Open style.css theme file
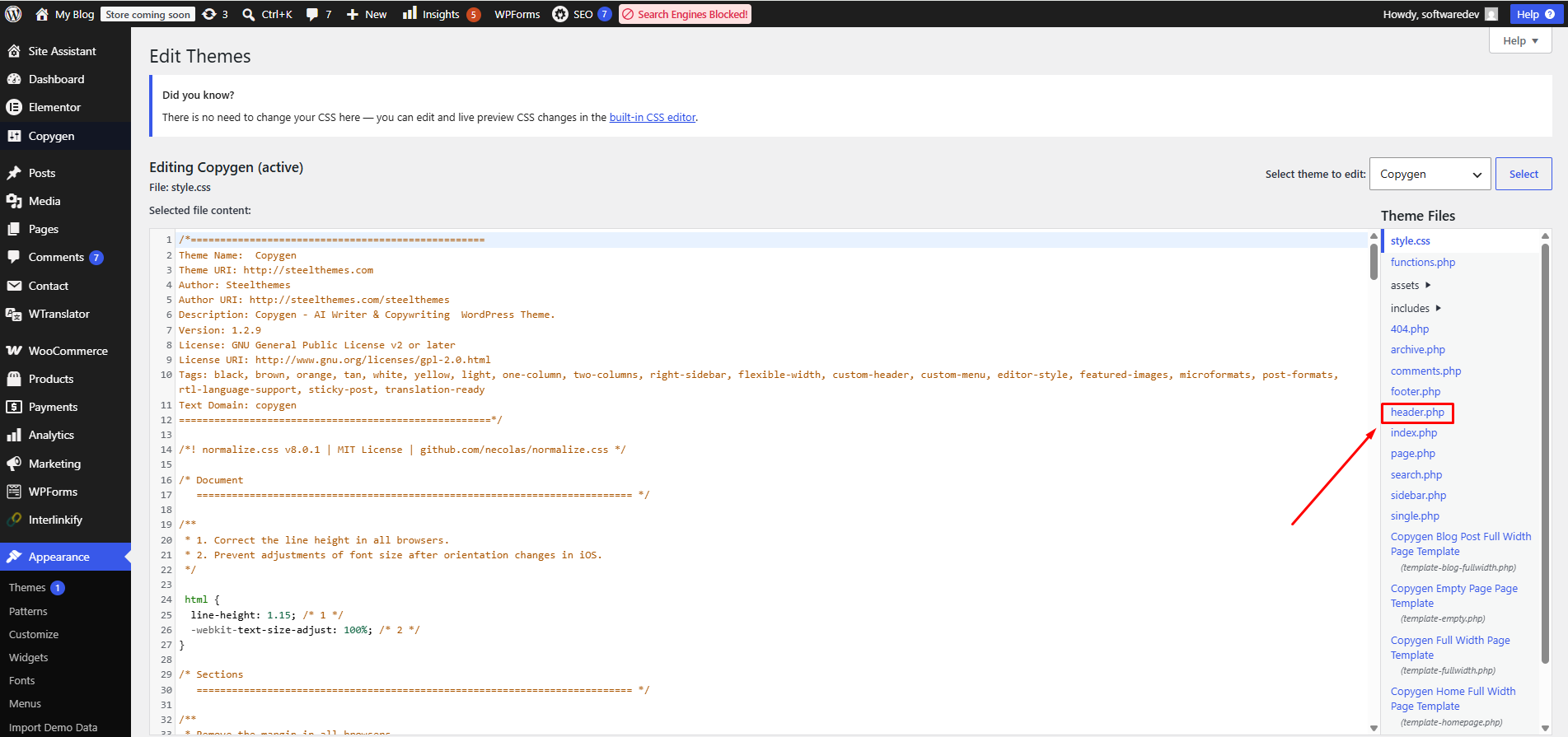This screenshot has width=1568, height=737. pos(1411,240)
